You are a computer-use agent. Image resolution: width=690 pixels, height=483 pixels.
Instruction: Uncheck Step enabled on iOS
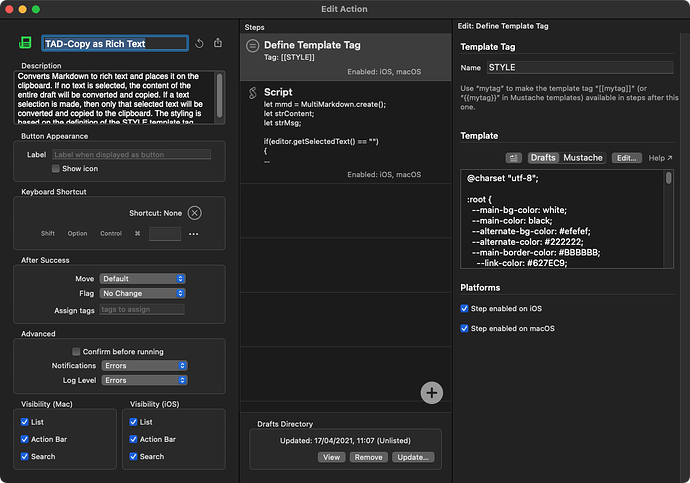(x=464, y=309)
